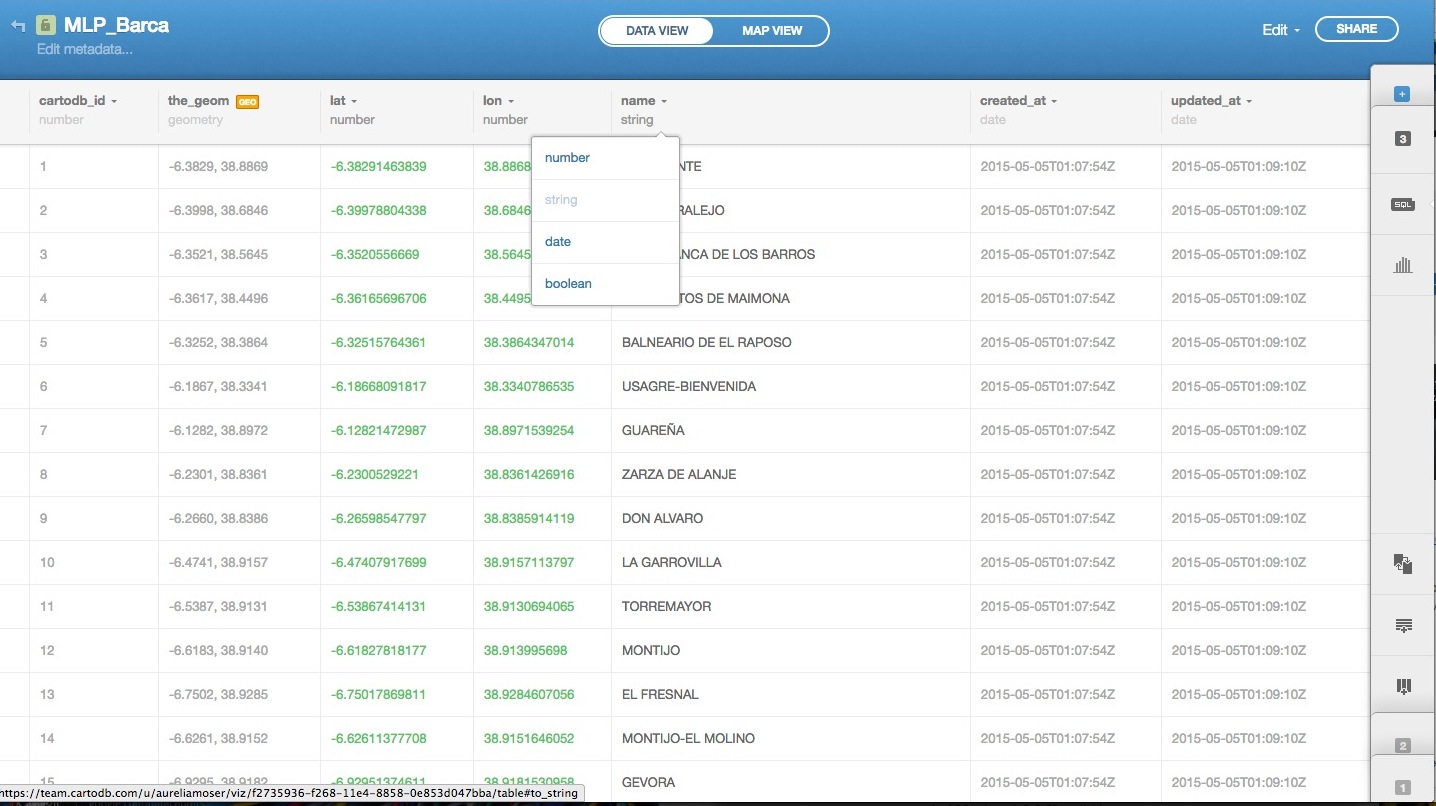Open the name column dropdown arrow
Screen dimensions: 1436x806
point(663,101)
